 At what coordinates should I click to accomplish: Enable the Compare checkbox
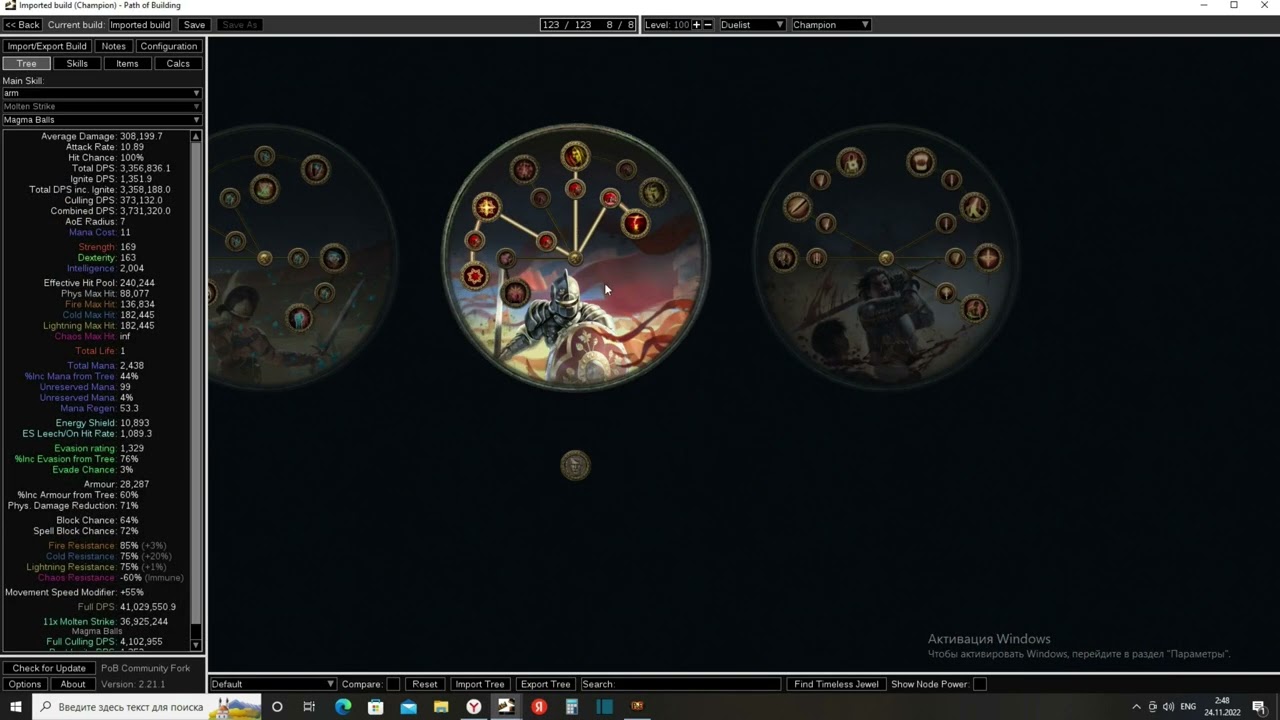[x=393, y=684]
